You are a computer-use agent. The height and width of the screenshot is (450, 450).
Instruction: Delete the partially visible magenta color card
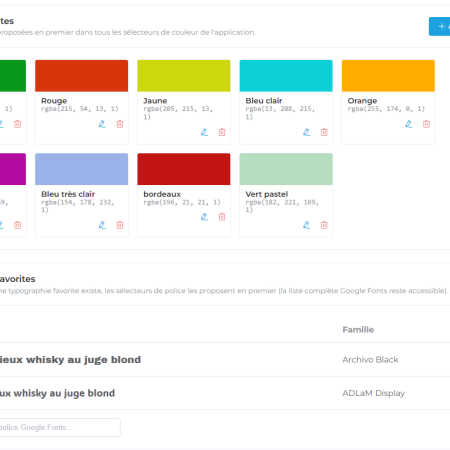[x=18, y=225]
